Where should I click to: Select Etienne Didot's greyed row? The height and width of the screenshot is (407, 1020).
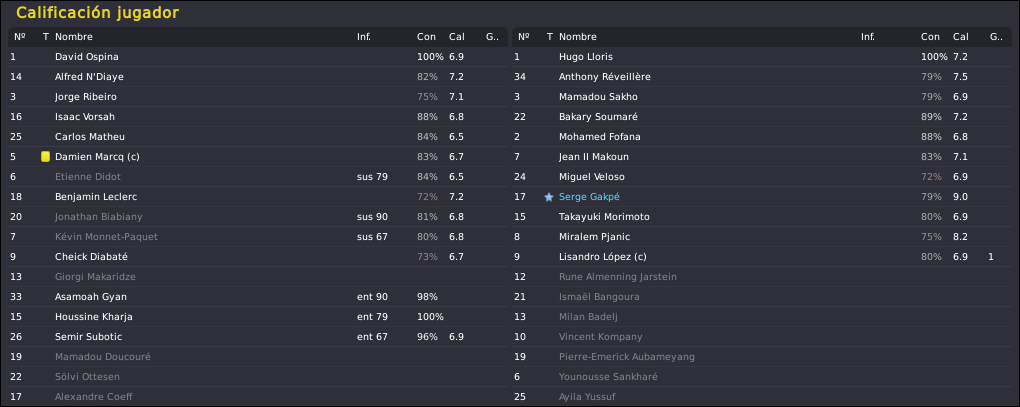pos(258,177)
